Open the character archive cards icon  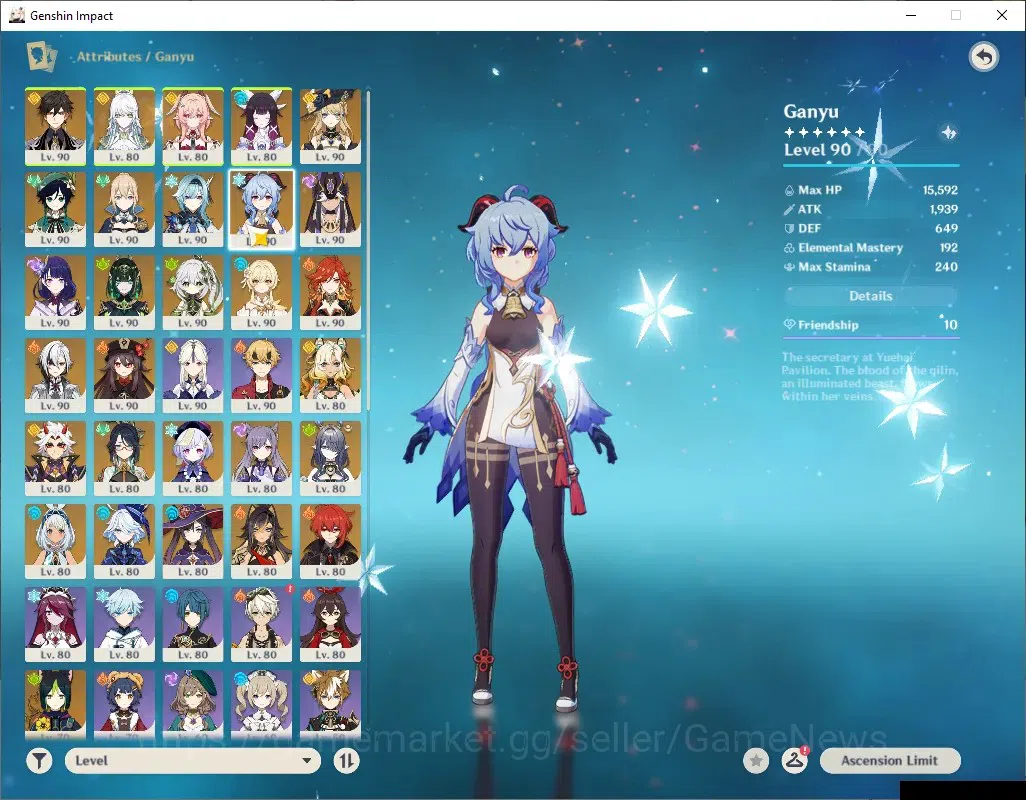(x=41, y=56)
